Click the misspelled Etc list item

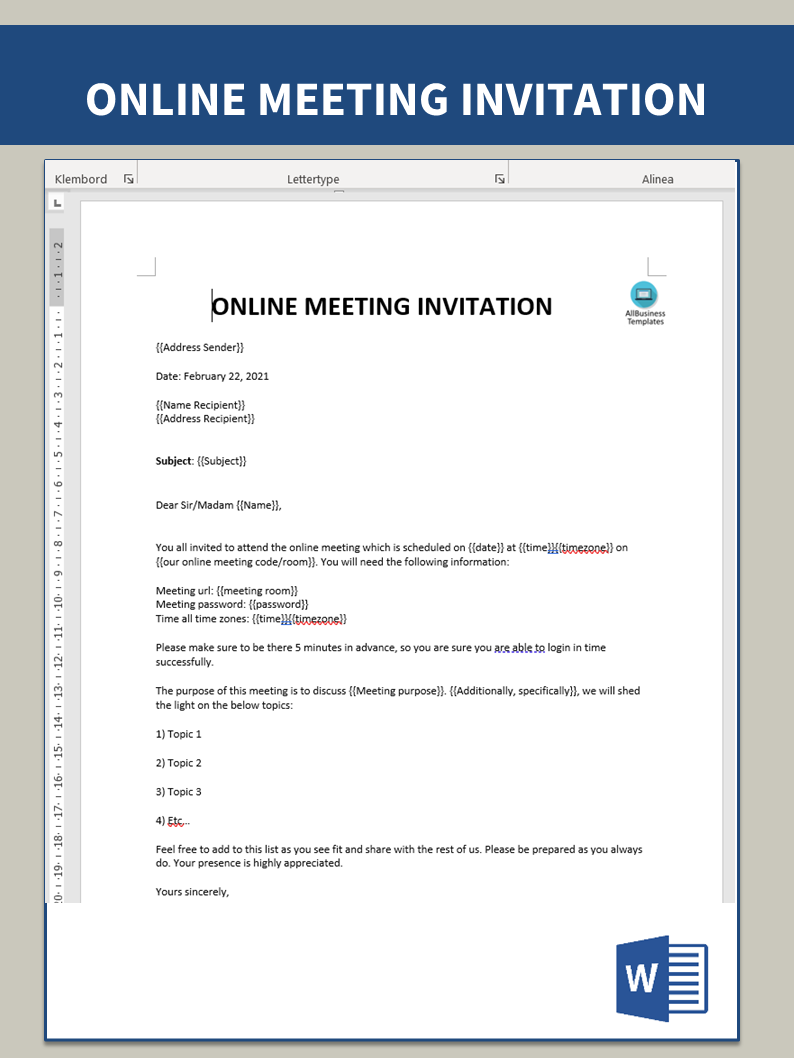coord(173,821)
